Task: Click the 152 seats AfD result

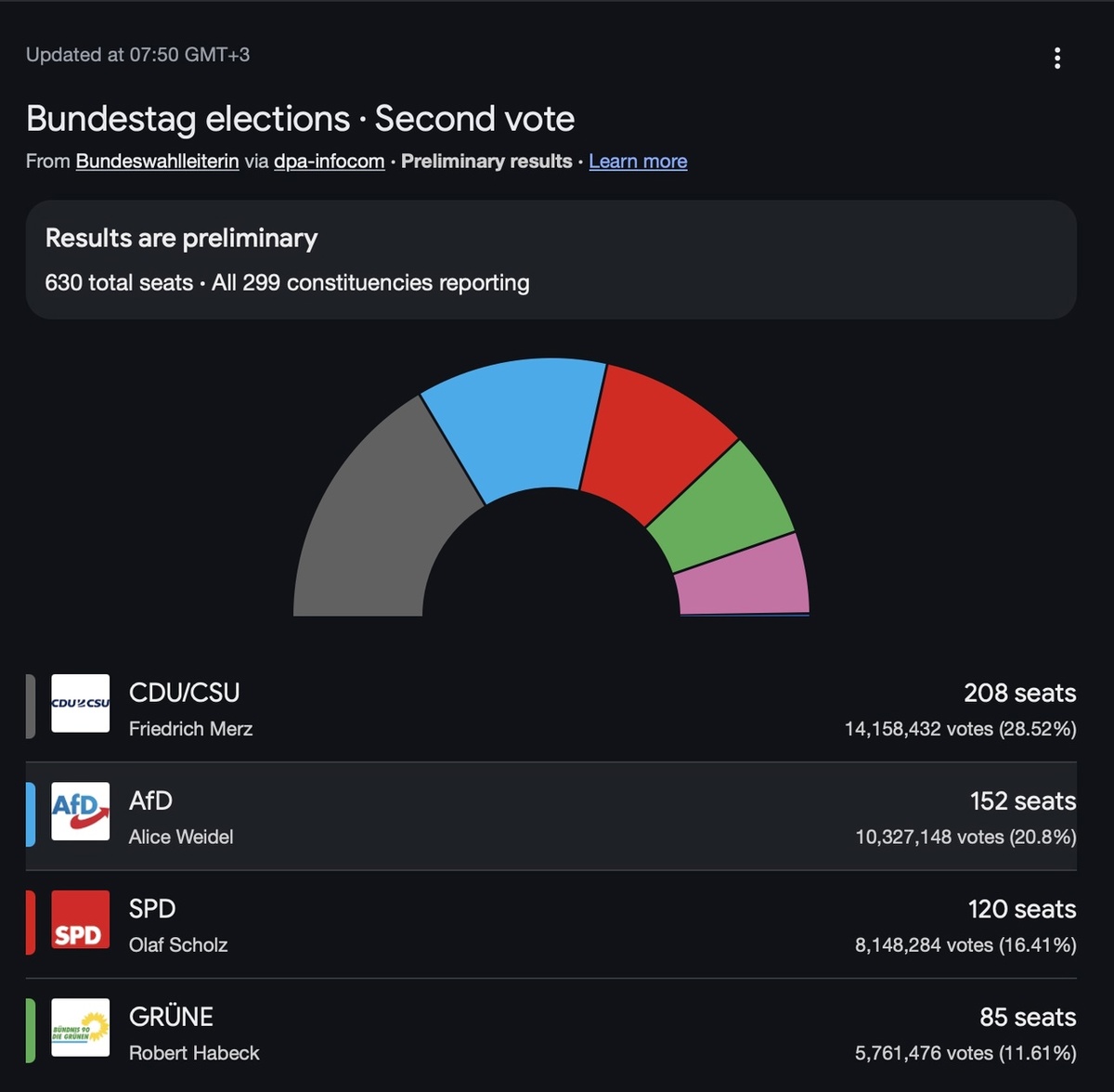Action: pyautogui.click(x=1022, y=801)
